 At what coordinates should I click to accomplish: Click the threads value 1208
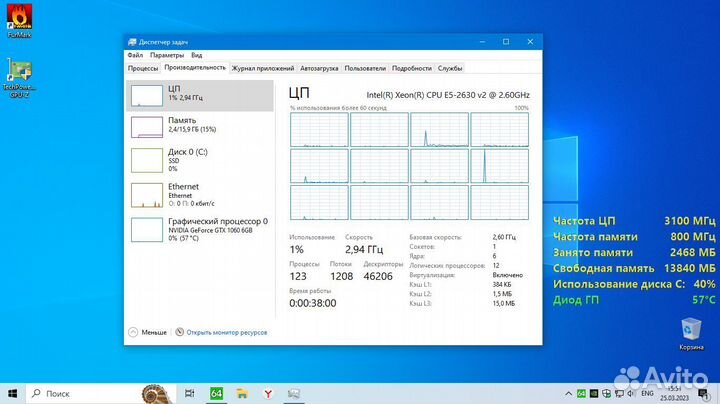[342, 276]
